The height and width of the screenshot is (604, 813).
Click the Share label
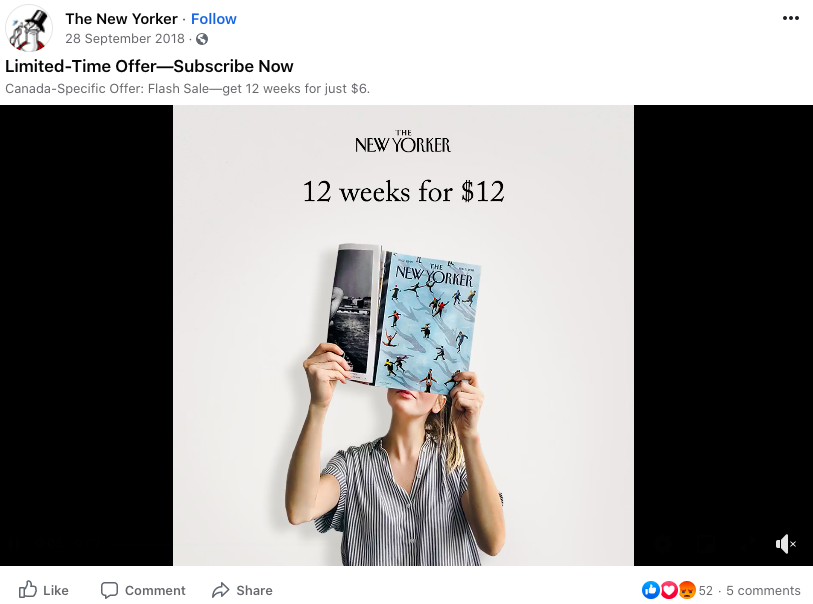(254, 591)
